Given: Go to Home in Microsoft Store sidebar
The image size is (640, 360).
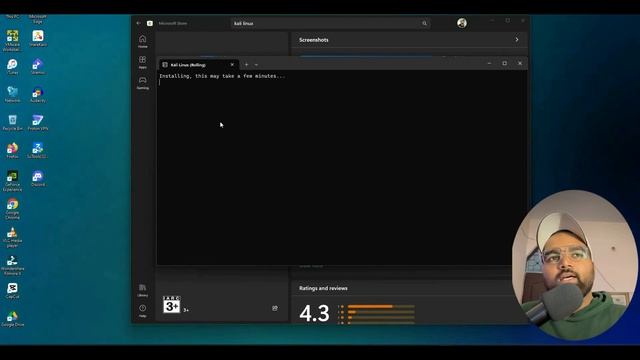Looking at the screenshot, I should 142,41.
